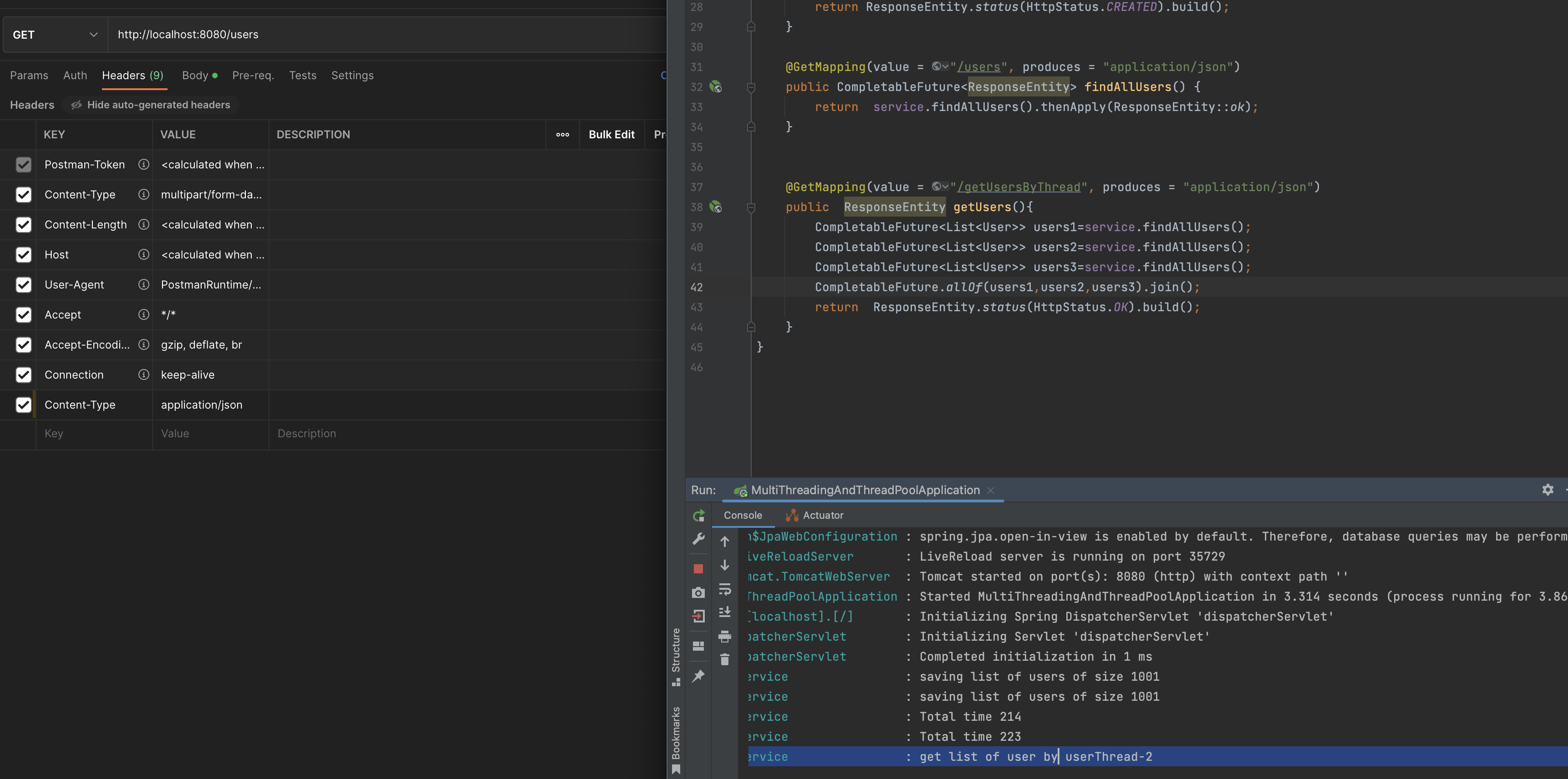
Task: Stop the running Spring application
Action: coord(698,568)
